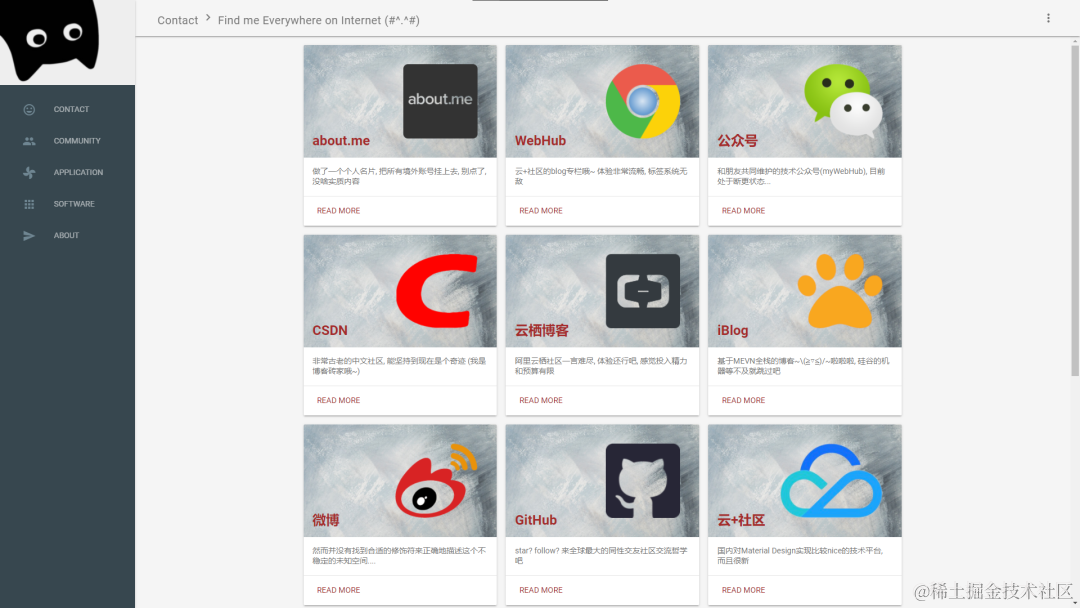Click the red CSDN logo
The width and height of the screenshot is (1080, 608).
click(x=437, y=291)
